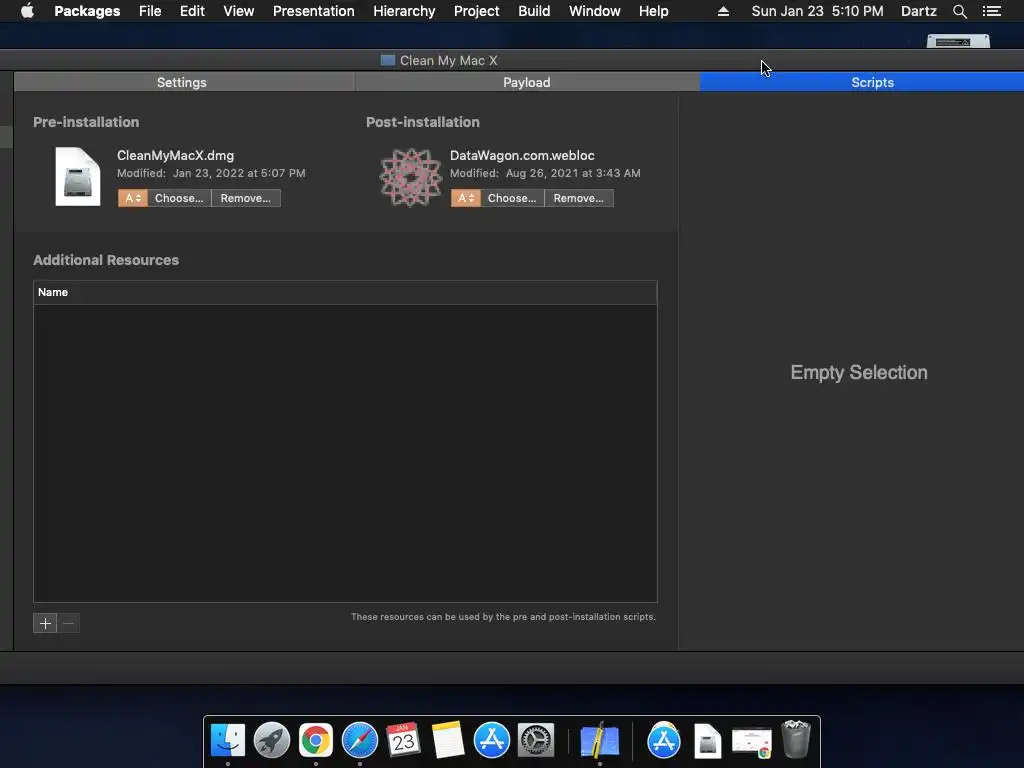Open App Store in Dock
This screenshot has height=768, width=1024.
pos(491,740)
